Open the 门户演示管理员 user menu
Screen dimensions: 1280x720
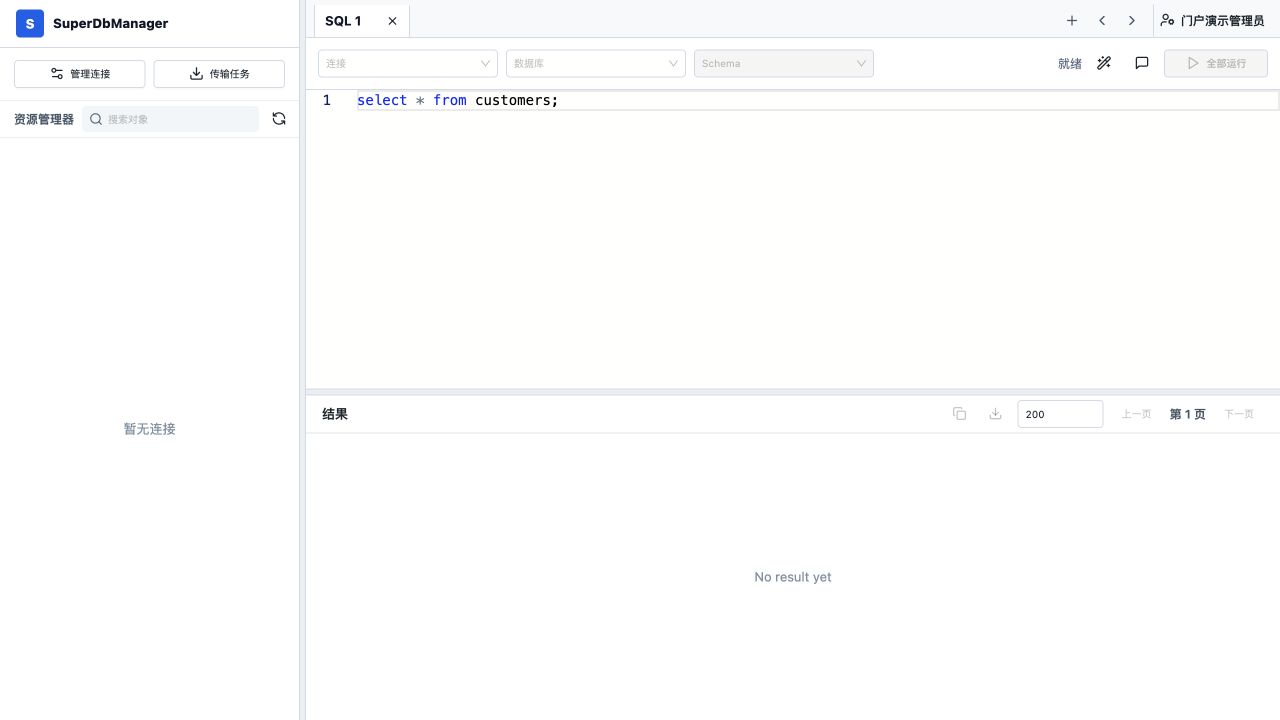click(1212, 20)
